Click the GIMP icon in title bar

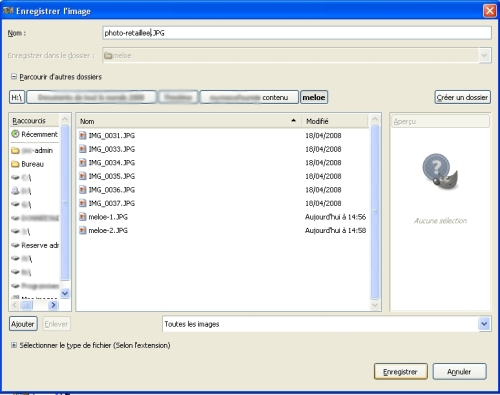click(8, 11)
